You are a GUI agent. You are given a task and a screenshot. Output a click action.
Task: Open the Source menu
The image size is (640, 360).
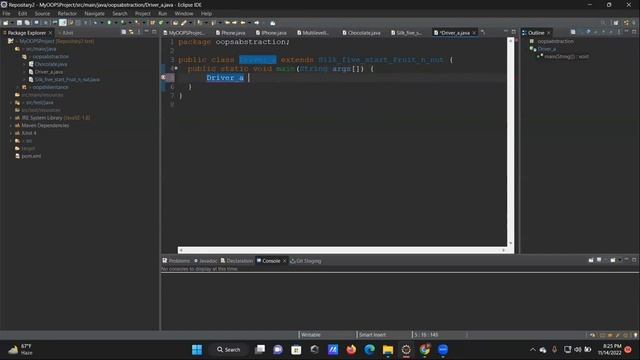(x=42, y=13)
